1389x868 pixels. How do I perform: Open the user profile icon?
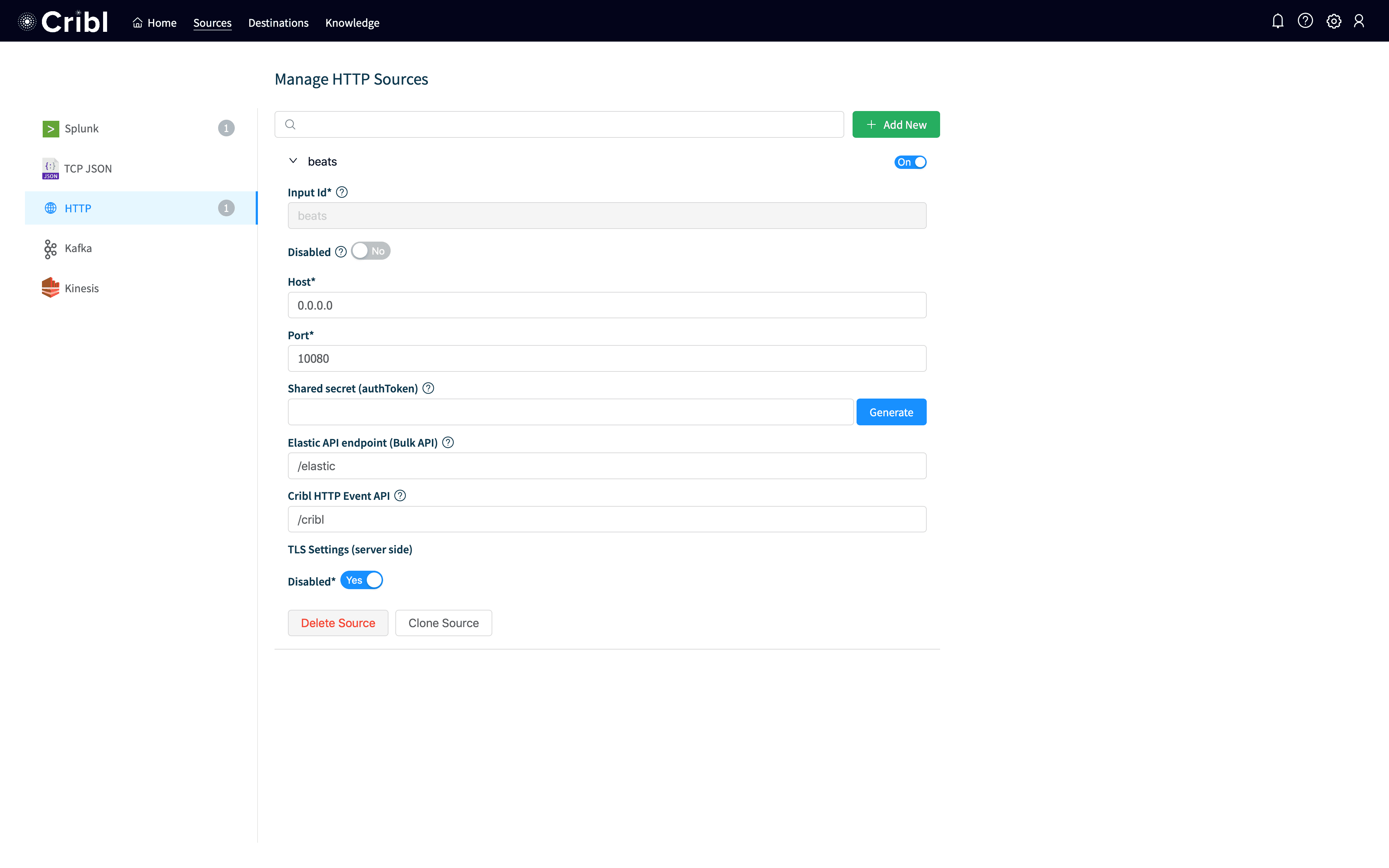[x=1359, y=21]
